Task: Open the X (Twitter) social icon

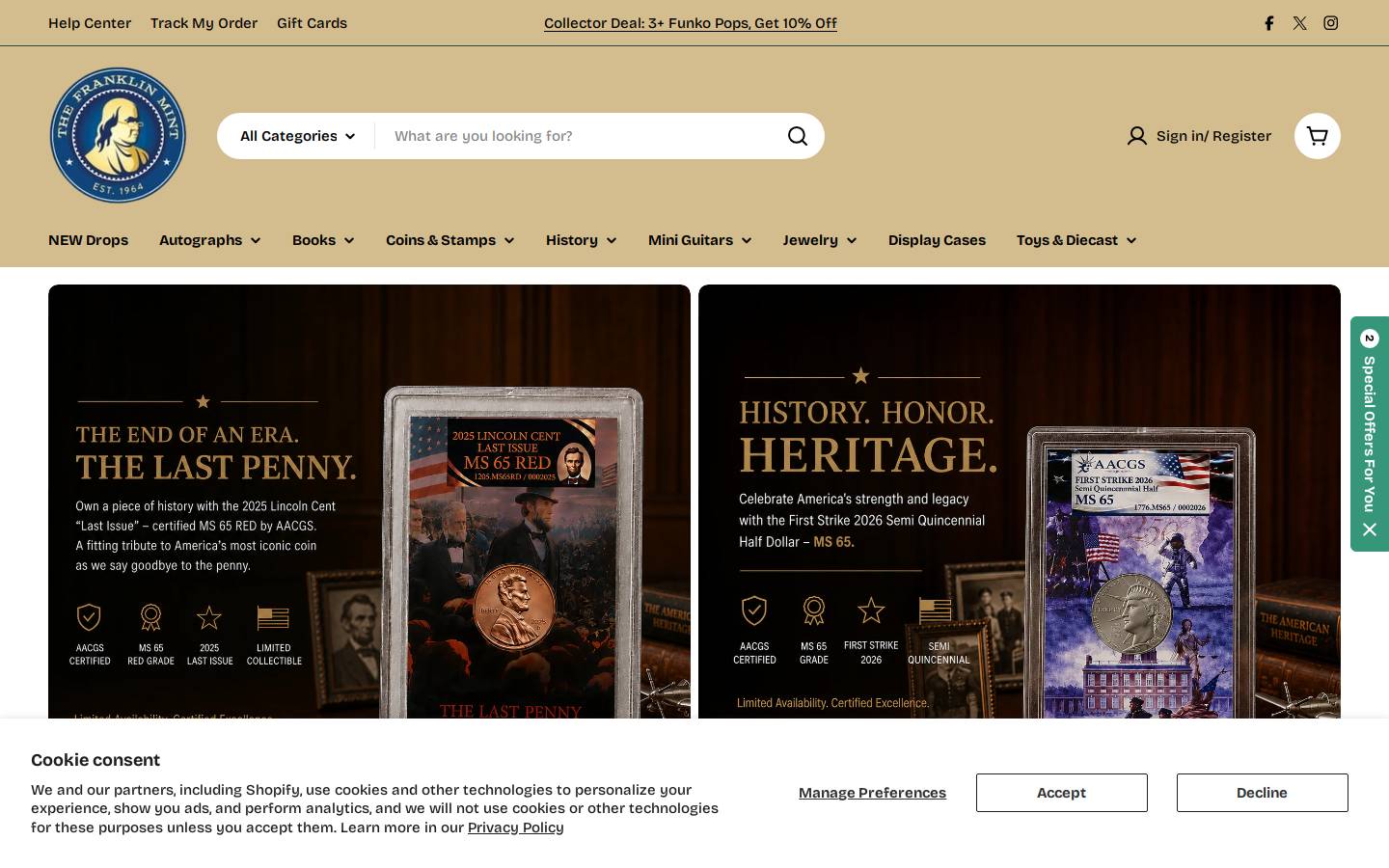Action: pyautogui.click(x=1300, y=23)
